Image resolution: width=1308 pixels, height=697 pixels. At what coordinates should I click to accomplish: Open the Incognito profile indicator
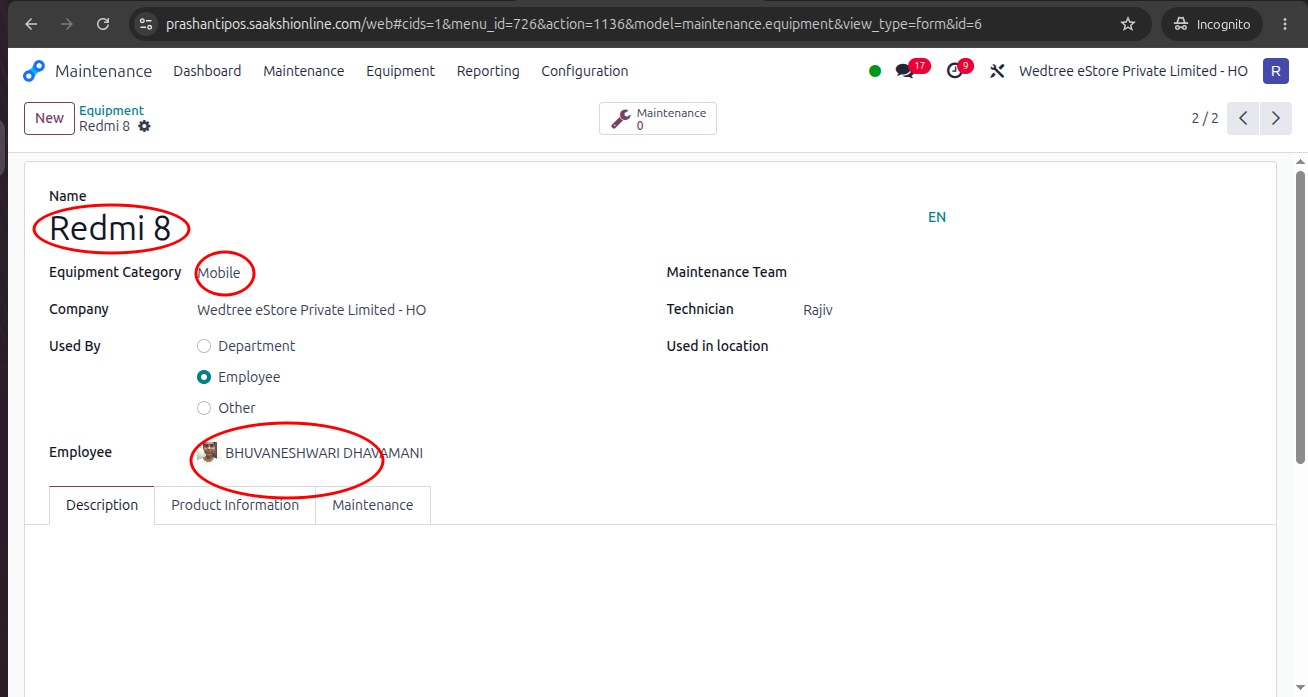[1212, 24]
